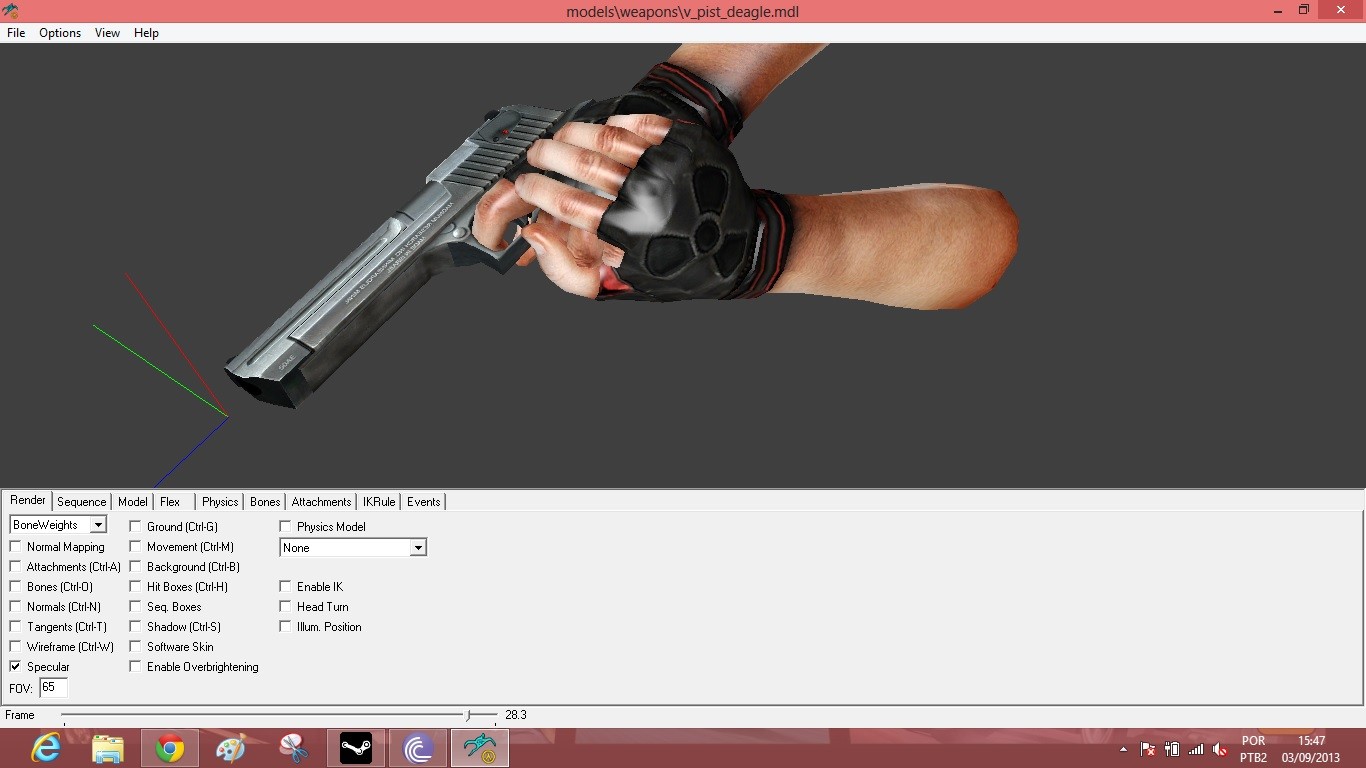This screenshot has height=768, width=1366.
Task: Open Paint from the taskbar
Action: 232,747
